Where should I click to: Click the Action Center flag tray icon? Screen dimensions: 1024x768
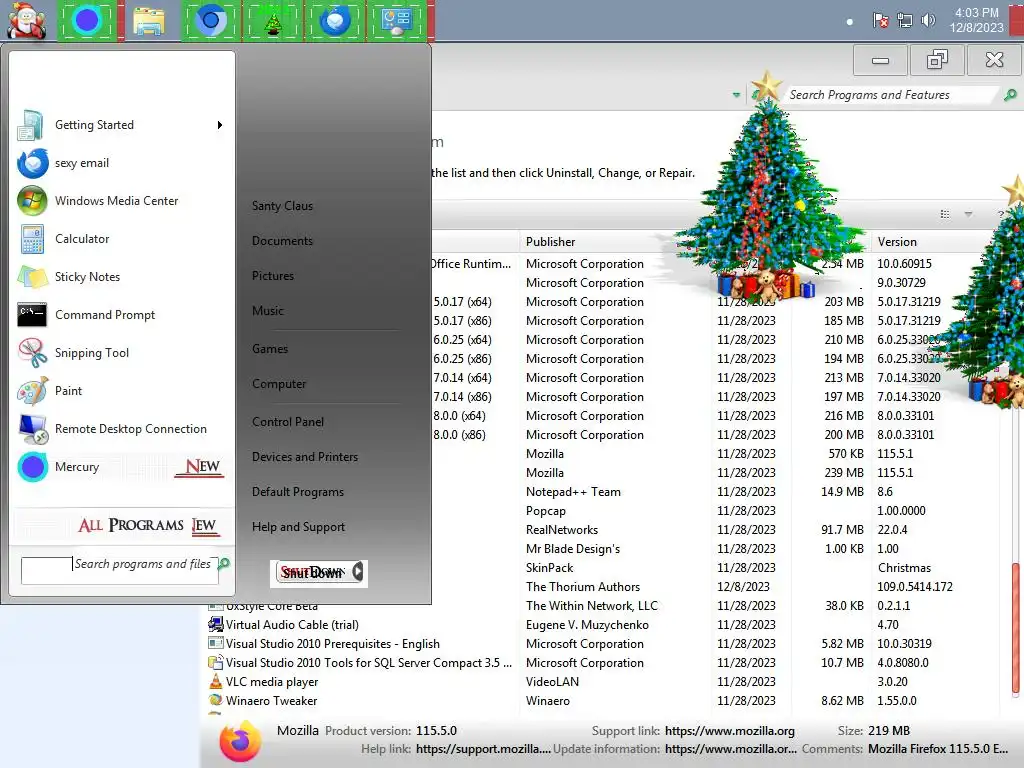point(880,21)
